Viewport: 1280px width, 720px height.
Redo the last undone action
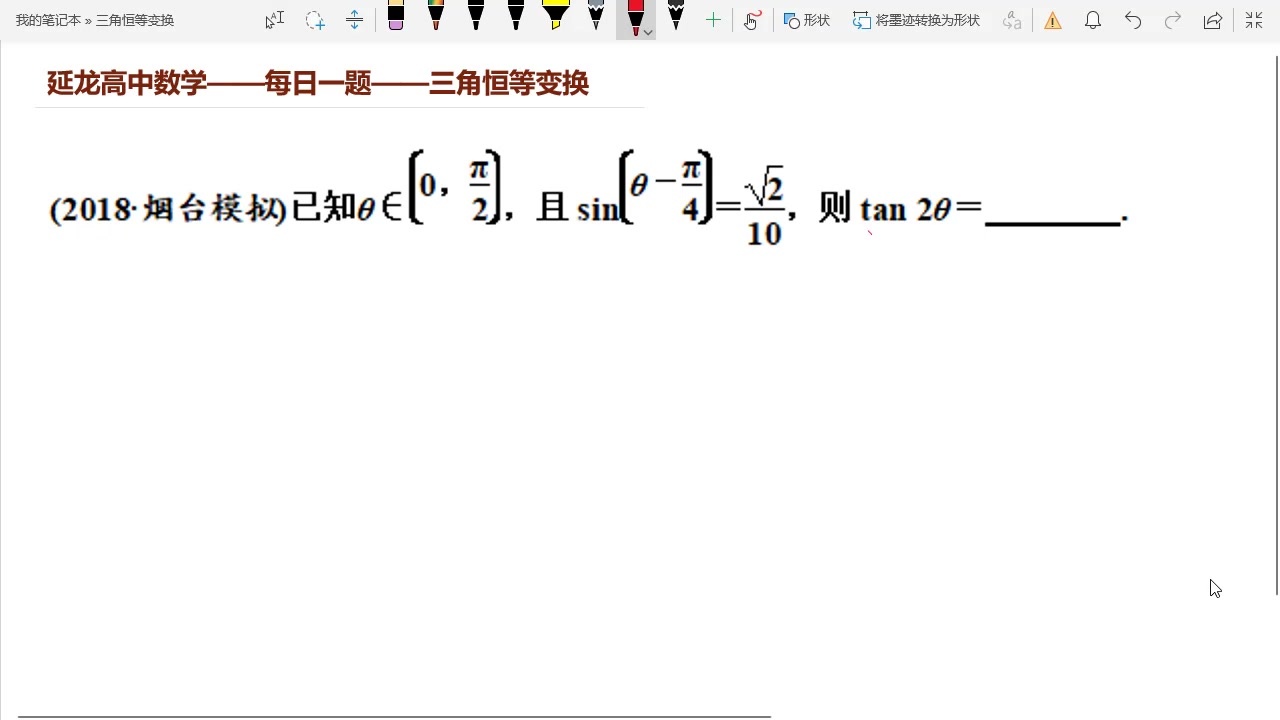pyautogui.click(x=1173, y=20)
